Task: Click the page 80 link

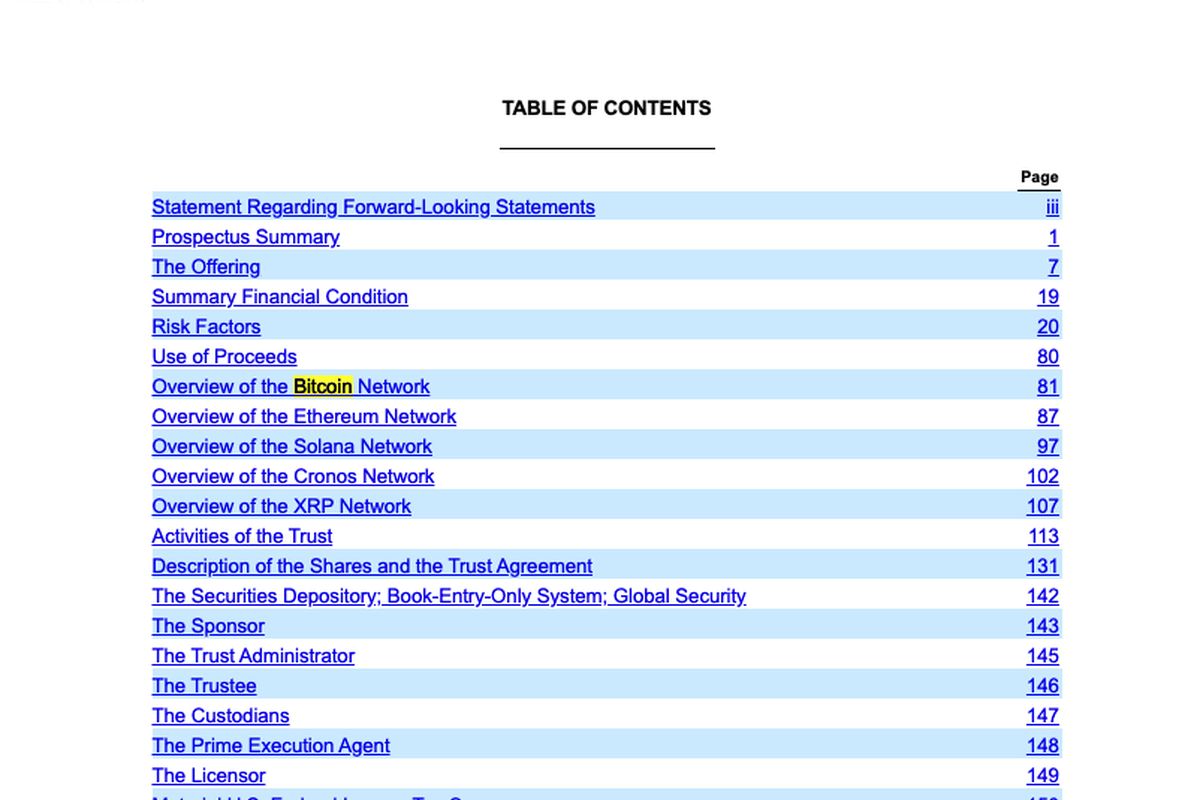Action: click(1048, 357)
